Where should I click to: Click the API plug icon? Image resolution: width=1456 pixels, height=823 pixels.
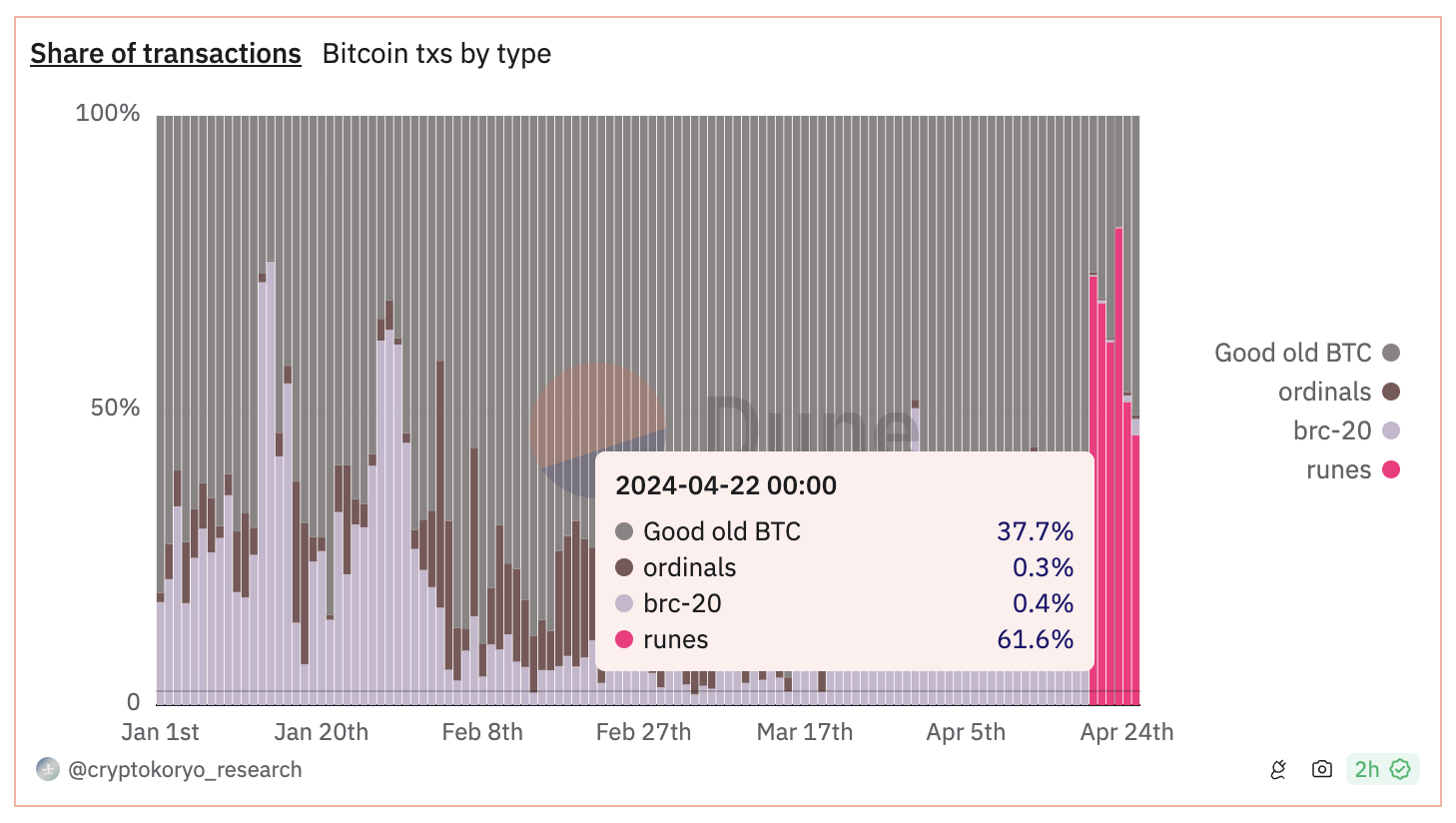(1278, 769)
